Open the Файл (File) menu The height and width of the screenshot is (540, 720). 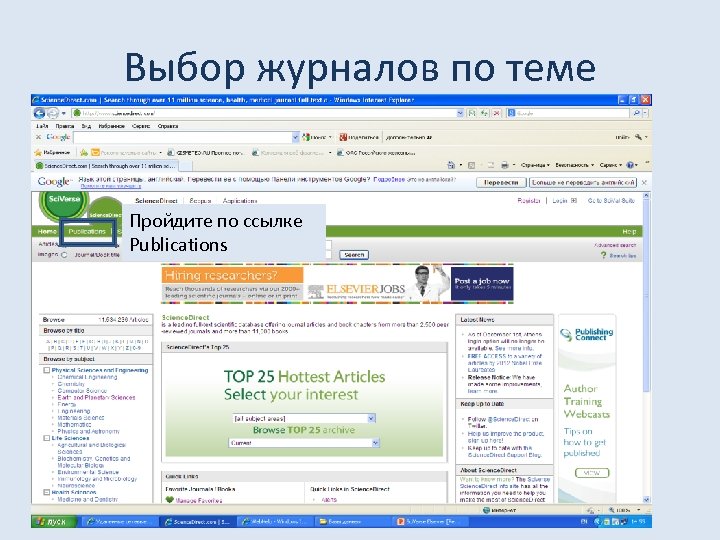click(x=42, y=126)
